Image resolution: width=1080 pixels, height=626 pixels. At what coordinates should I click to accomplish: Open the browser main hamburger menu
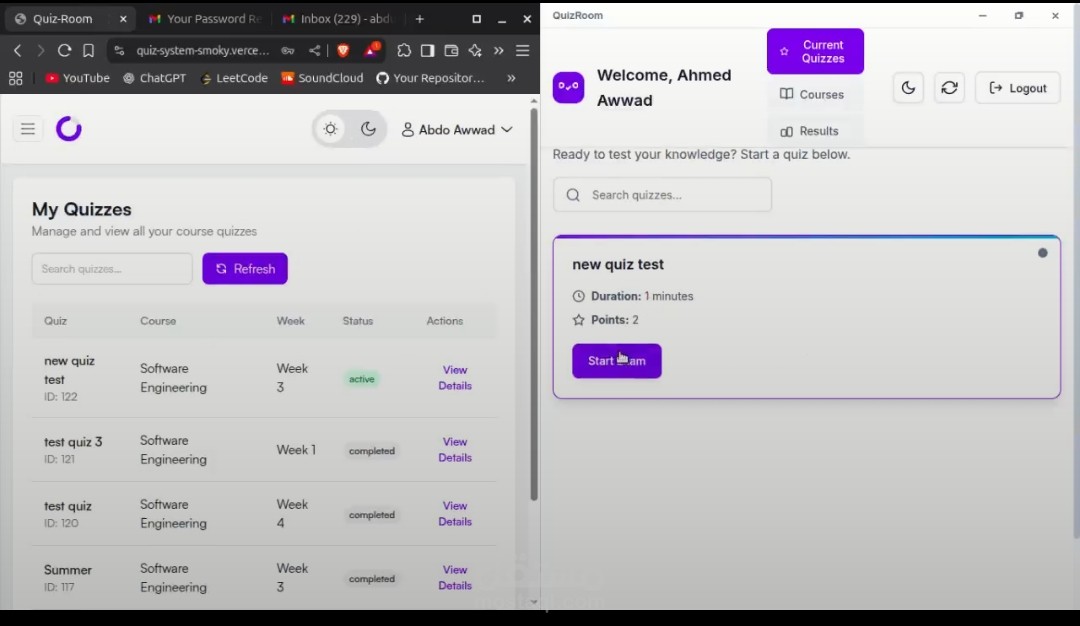click(523, 50)
